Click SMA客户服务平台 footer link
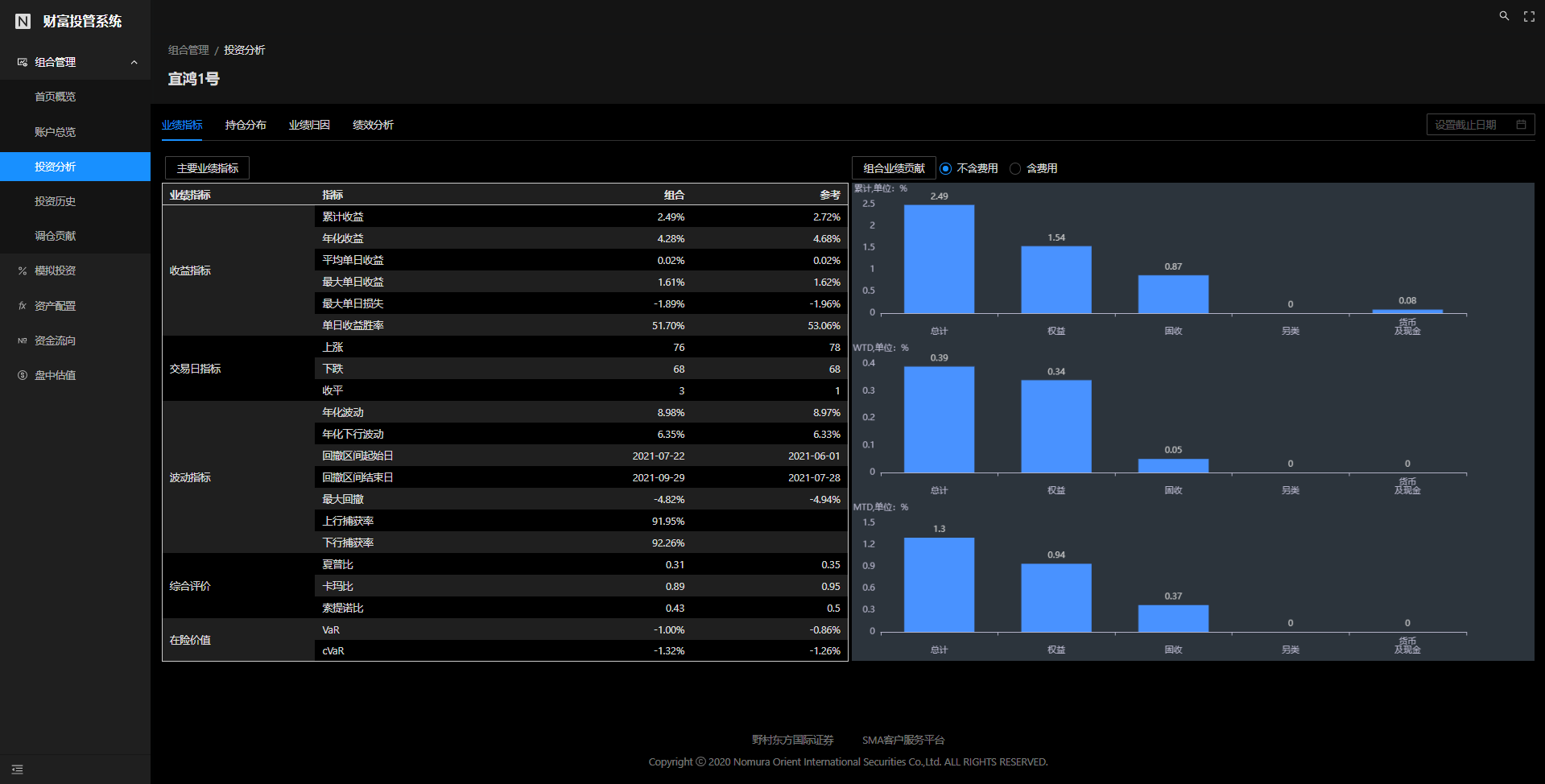This screenshot has width=1545, height=784. click(903, 740)
